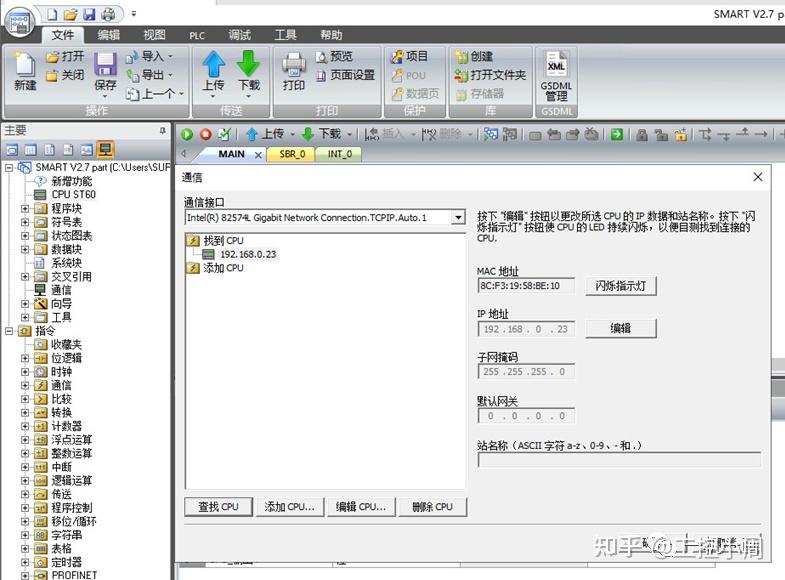Viewport: 785px width, 580px height.
Task: Click the 闪烁指示灯 button
Action: [x=620, y=286]
